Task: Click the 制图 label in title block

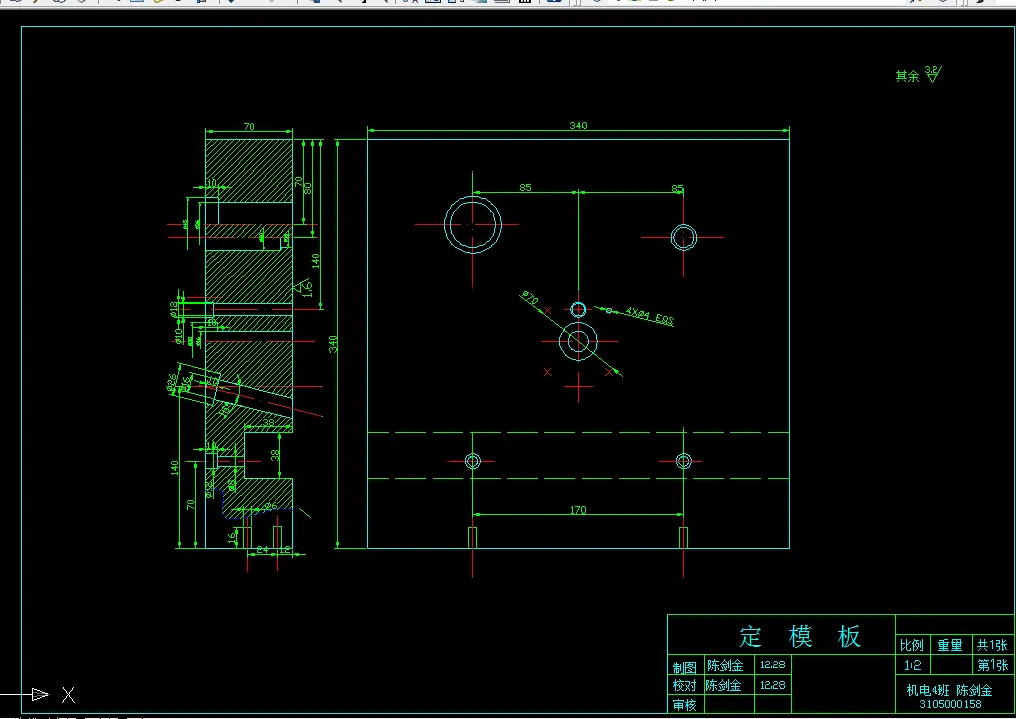Action: (684, 667)
